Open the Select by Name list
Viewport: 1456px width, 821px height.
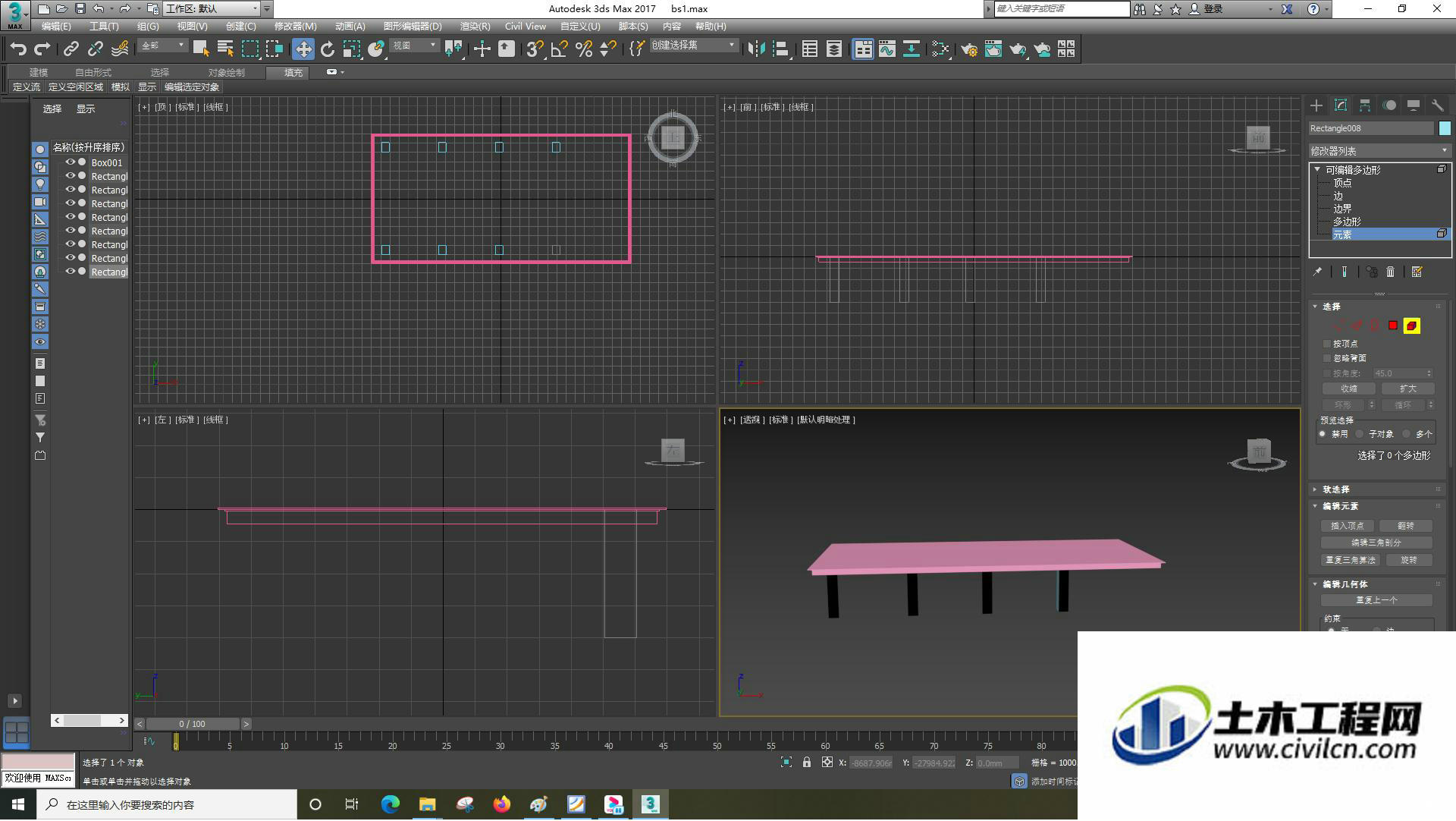(x=225, y=49)
